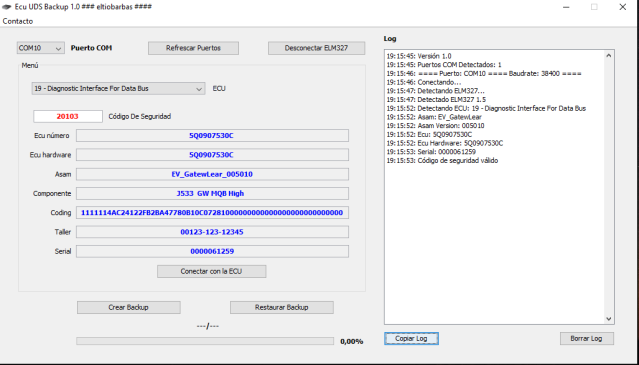Click the '---/---' progress counter text
Image resolution: width=639 pixels, height=365 pixels.
208,326
